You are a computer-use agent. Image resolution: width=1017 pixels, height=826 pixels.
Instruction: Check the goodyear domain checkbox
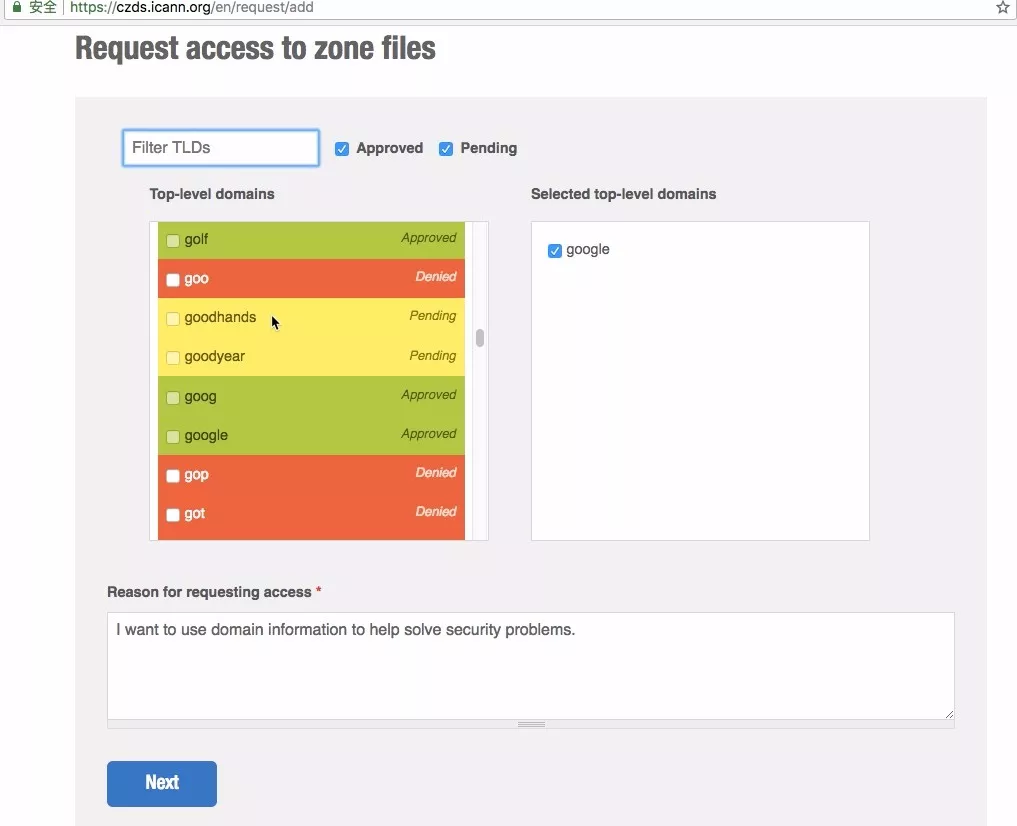[x=173, y=358]
